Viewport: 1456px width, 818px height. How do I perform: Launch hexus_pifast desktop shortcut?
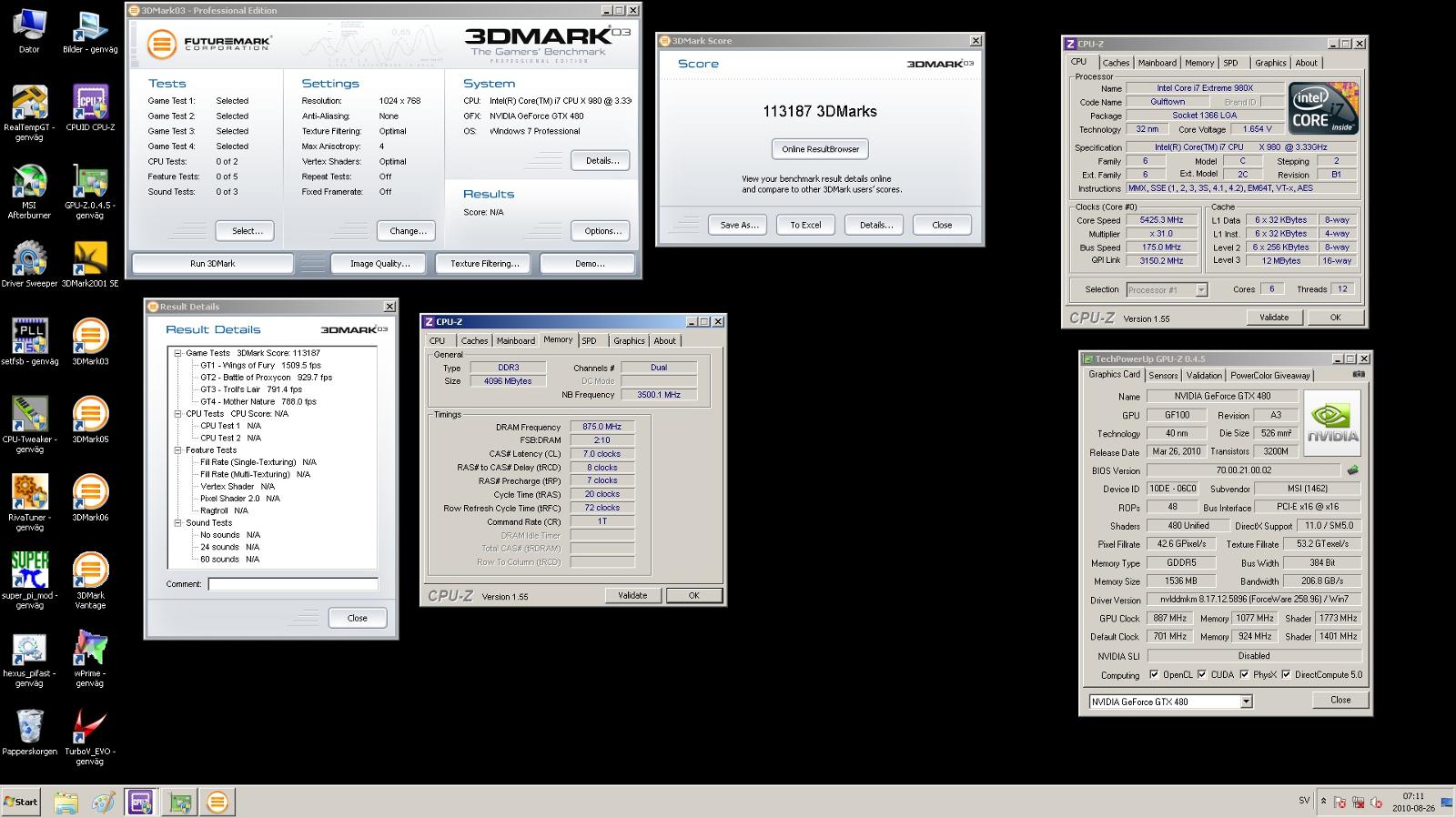(29, 659)
